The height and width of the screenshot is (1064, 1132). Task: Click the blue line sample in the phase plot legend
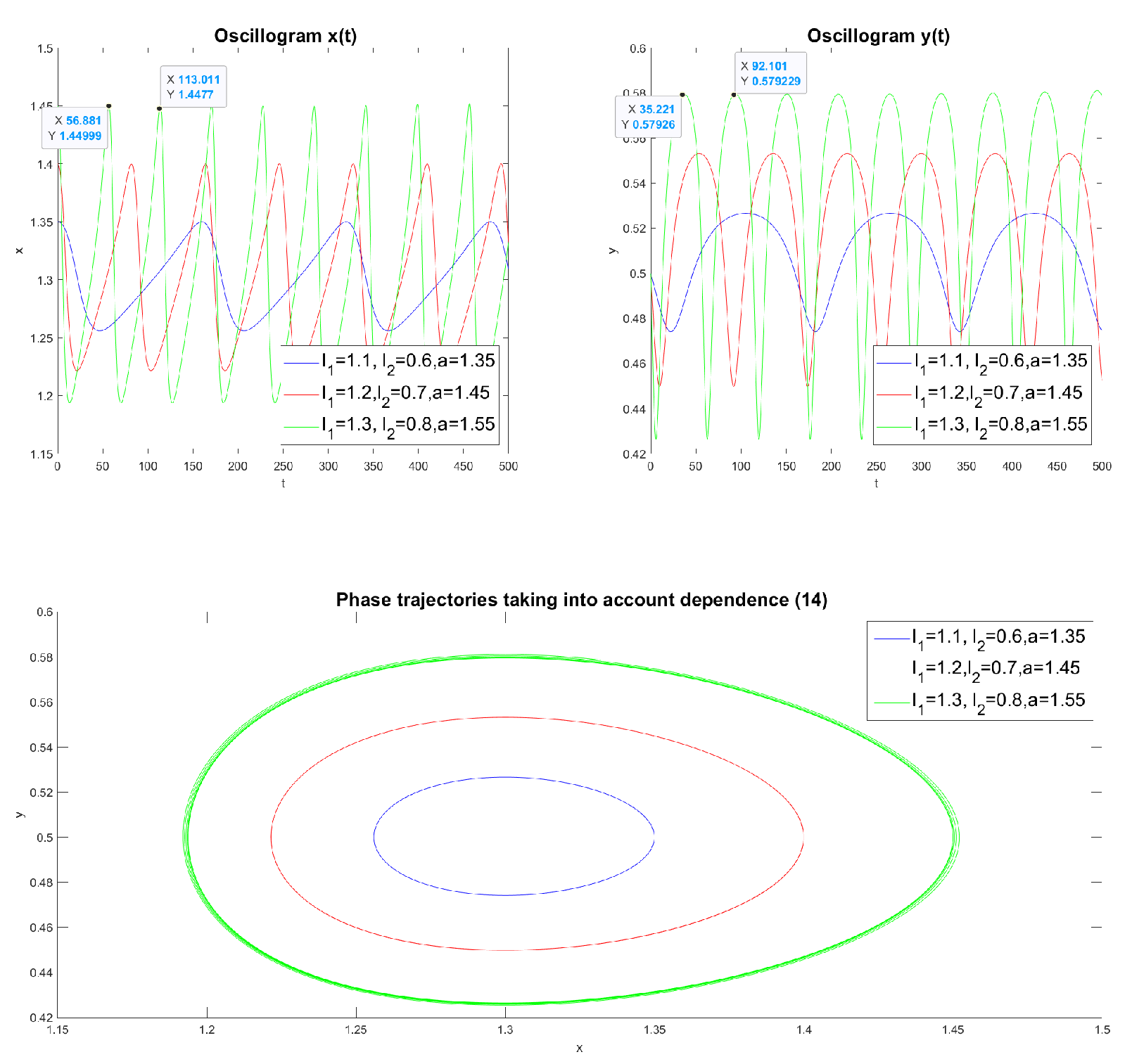891,639
